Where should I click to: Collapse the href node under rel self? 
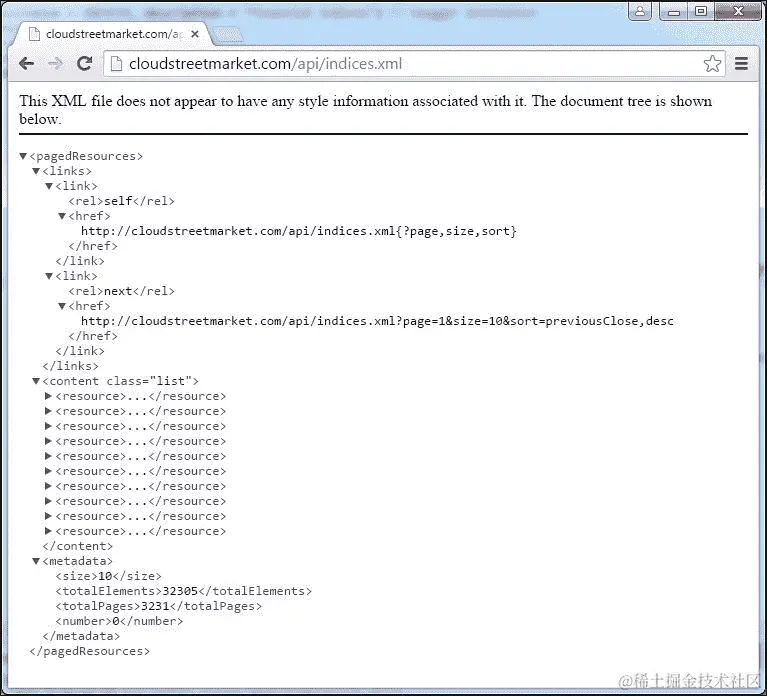click(x=62, y=216)
